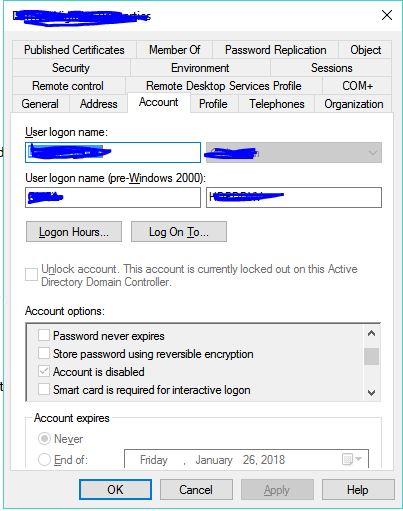The image size is (403, 511).
Task: Open the General tab
Action: point(40,104)
